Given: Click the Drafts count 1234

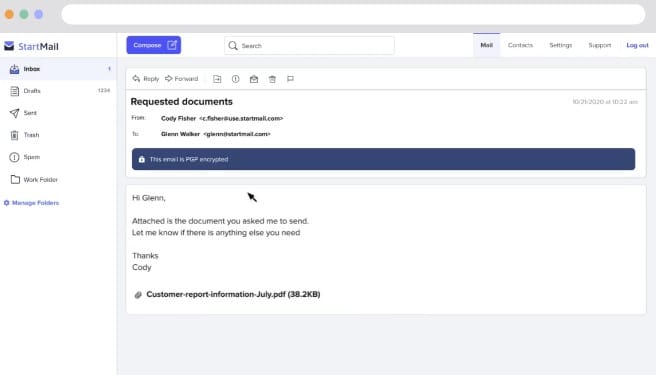Looking at the screenshot, I should coord(104,90).
